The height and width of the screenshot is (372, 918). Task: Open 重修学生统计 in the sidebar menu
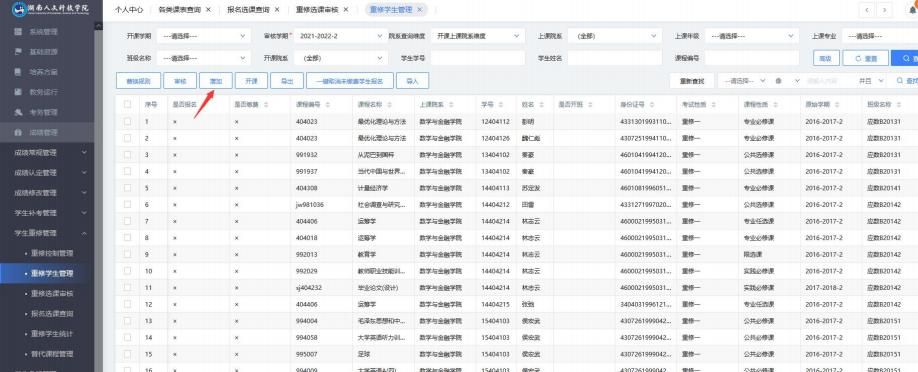point(52,334)
